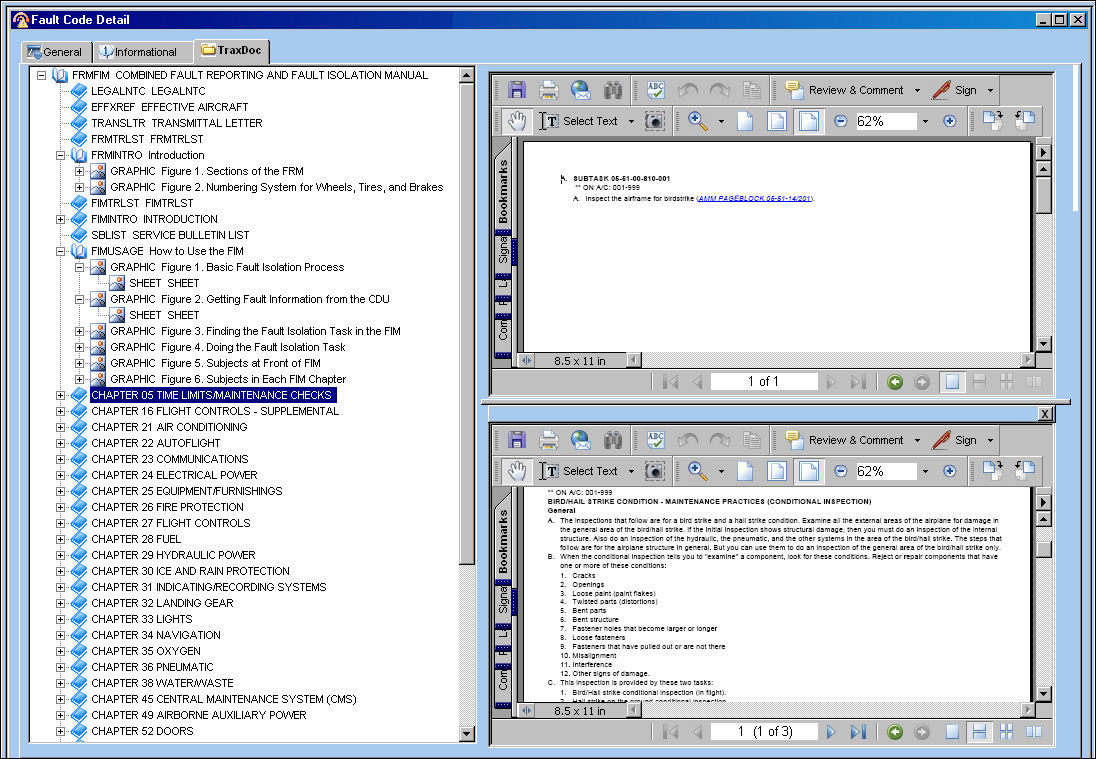1096x759 pixels.
Task: Click the page number field in the top viewer
Action: (764, 382)
